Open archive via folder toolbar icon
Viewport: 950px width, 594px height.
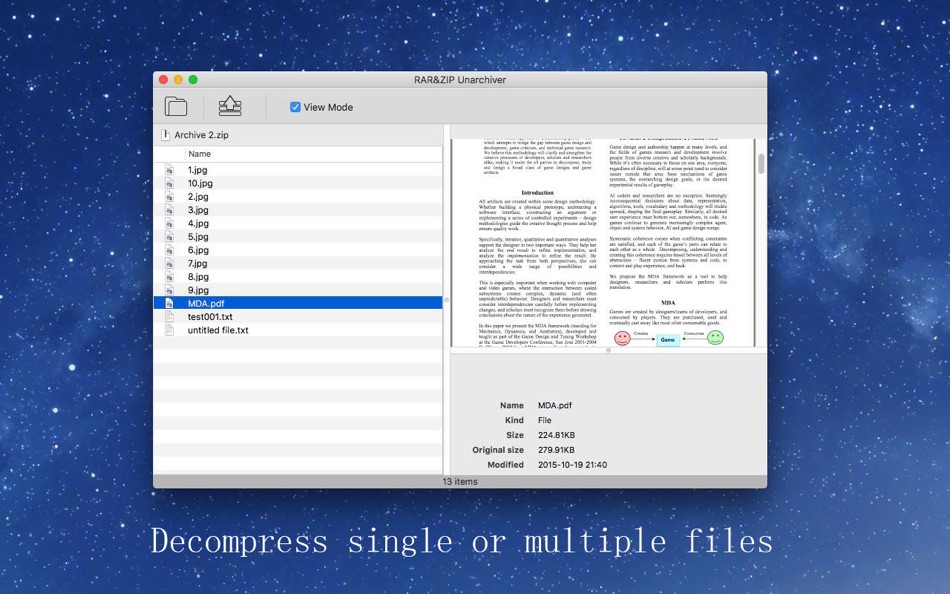pyautogui.click(x=176, y=107)
